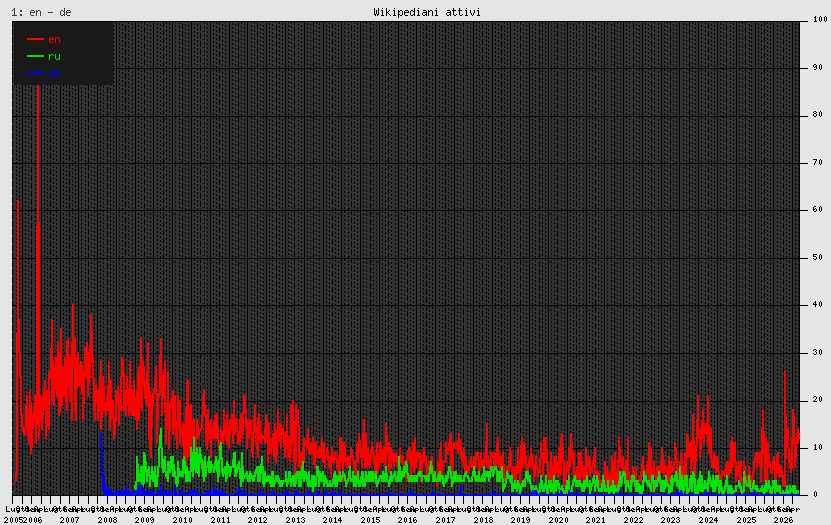The image size is (831, 525).
Task: Click the y-axis value "80"
Action: tap(818, 114)
